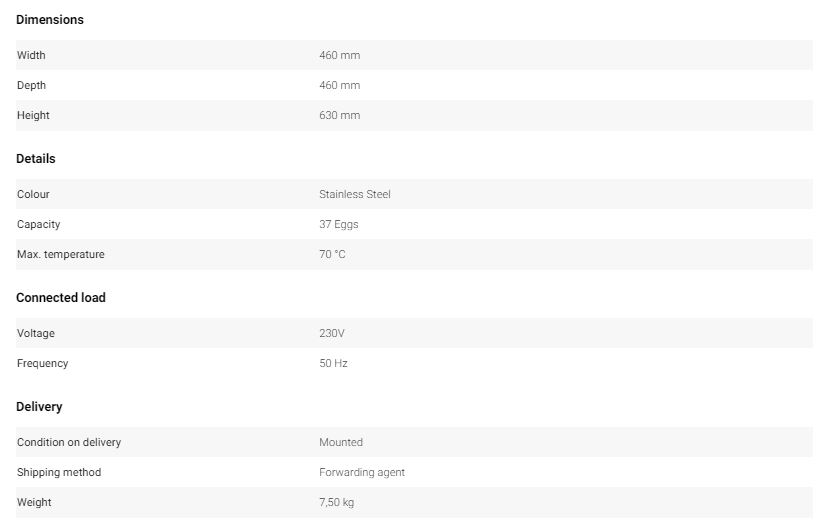Select the Capacity row label
824x531 pixels.
point(39,224)
